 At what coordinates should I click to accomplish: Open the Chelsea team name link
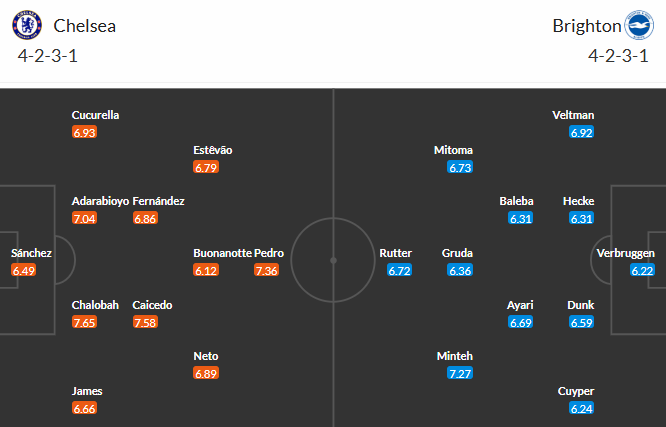pyautogui.click(x=85, y=26)
